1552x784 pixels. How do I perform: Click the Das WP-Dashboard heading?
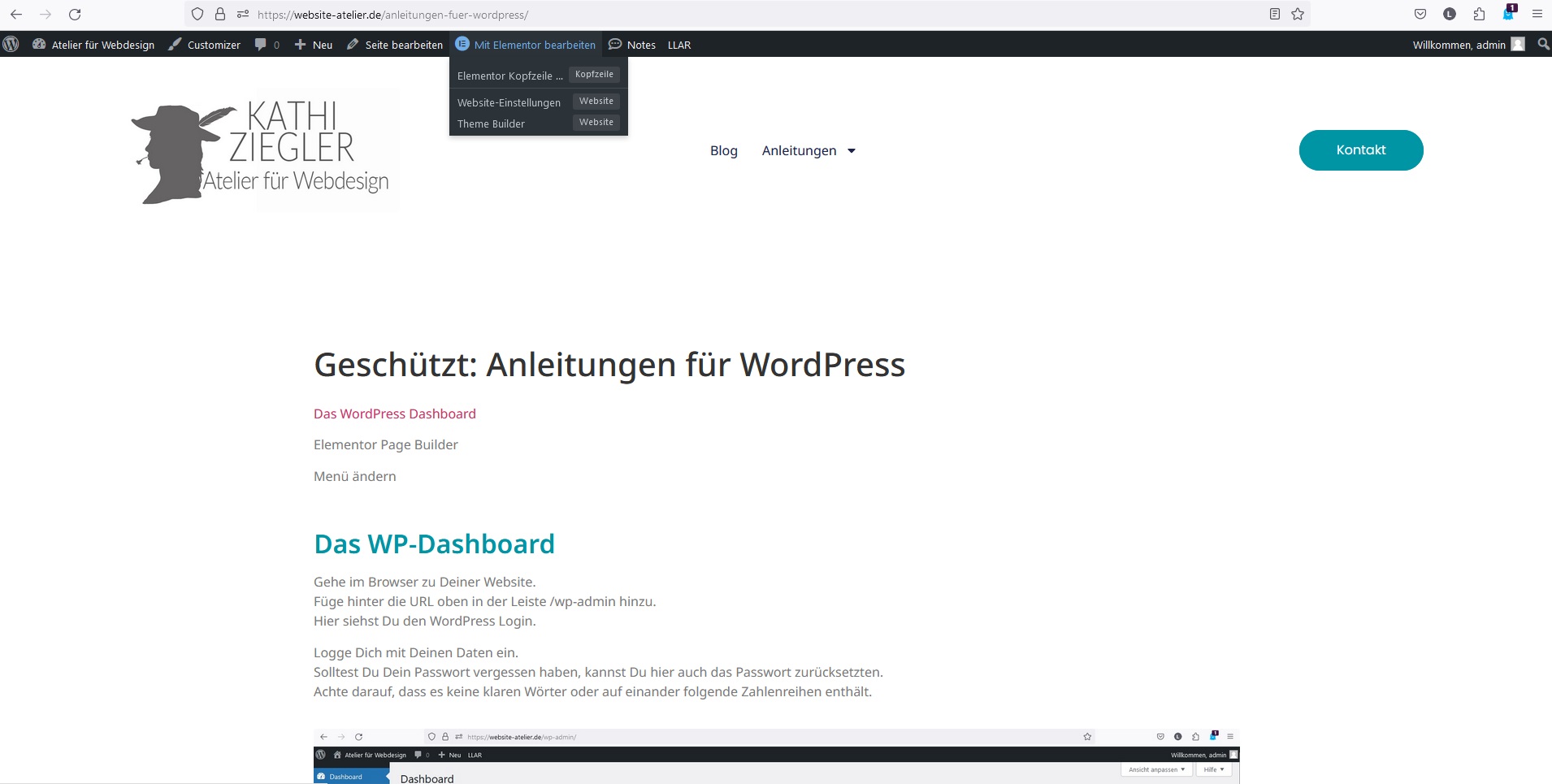tap(435, 544)
